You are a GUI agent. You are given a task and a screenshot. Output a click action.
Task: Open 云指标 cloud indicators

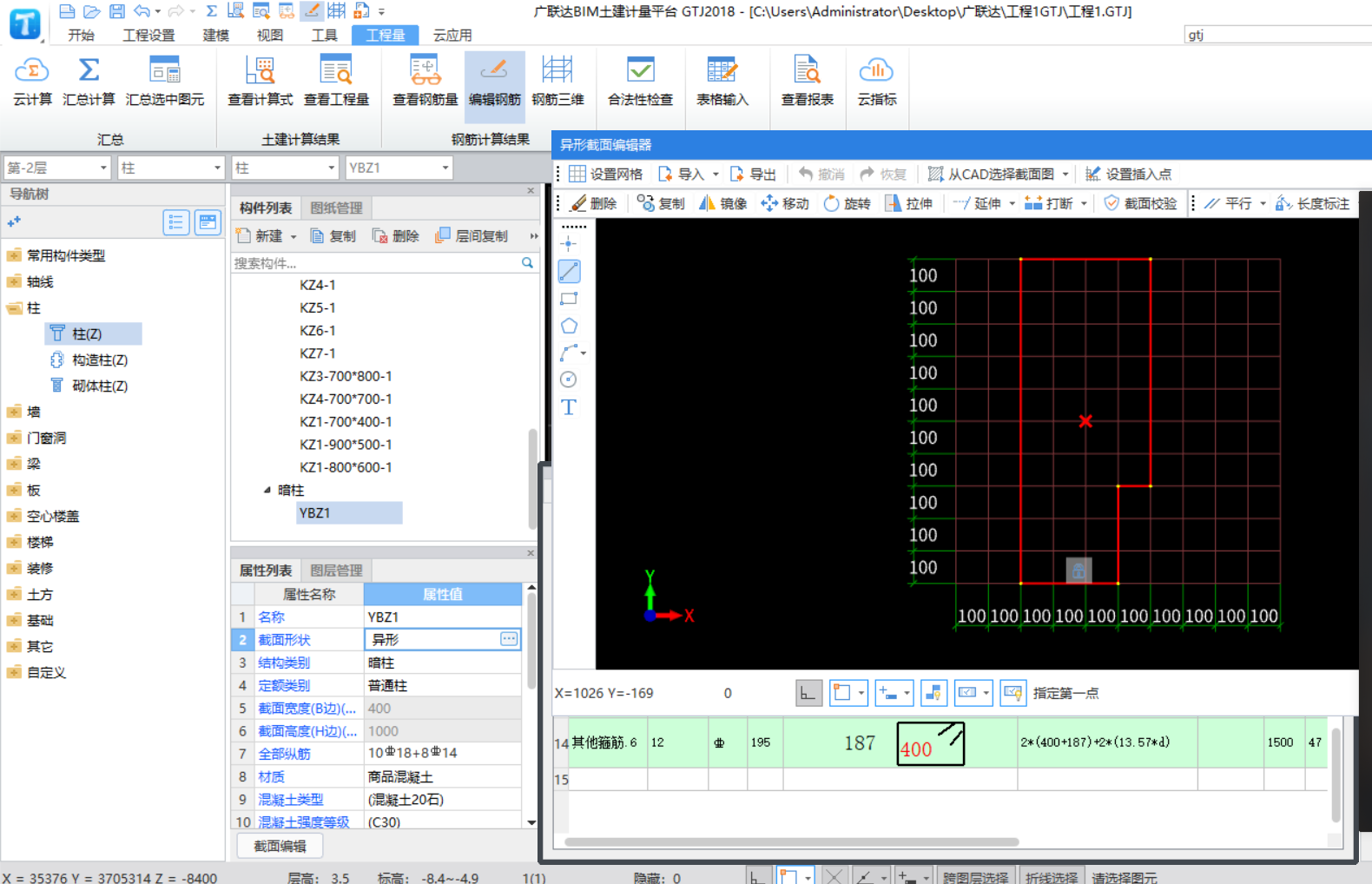(876, 82)
